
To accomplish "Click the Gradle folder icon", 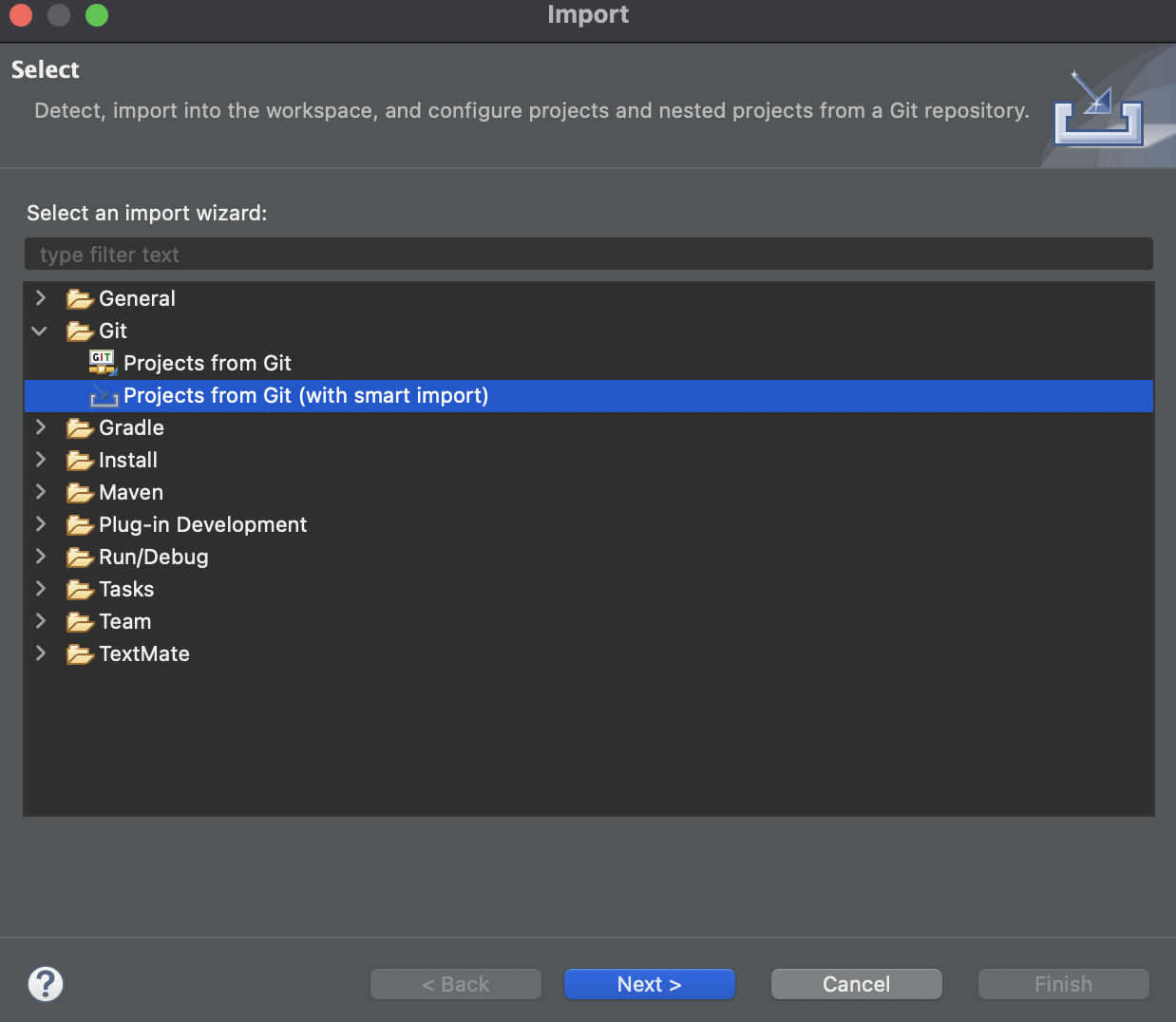I will [x=80, y=428].
